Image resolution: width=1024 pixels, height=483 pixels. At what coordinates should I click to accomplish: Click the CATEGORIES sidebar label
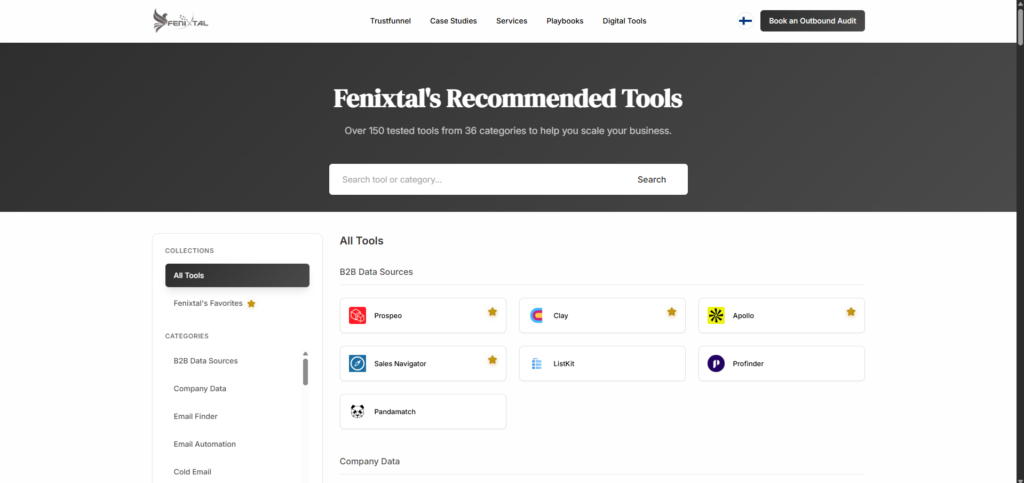pyautogui.click(x=187, y=336)
